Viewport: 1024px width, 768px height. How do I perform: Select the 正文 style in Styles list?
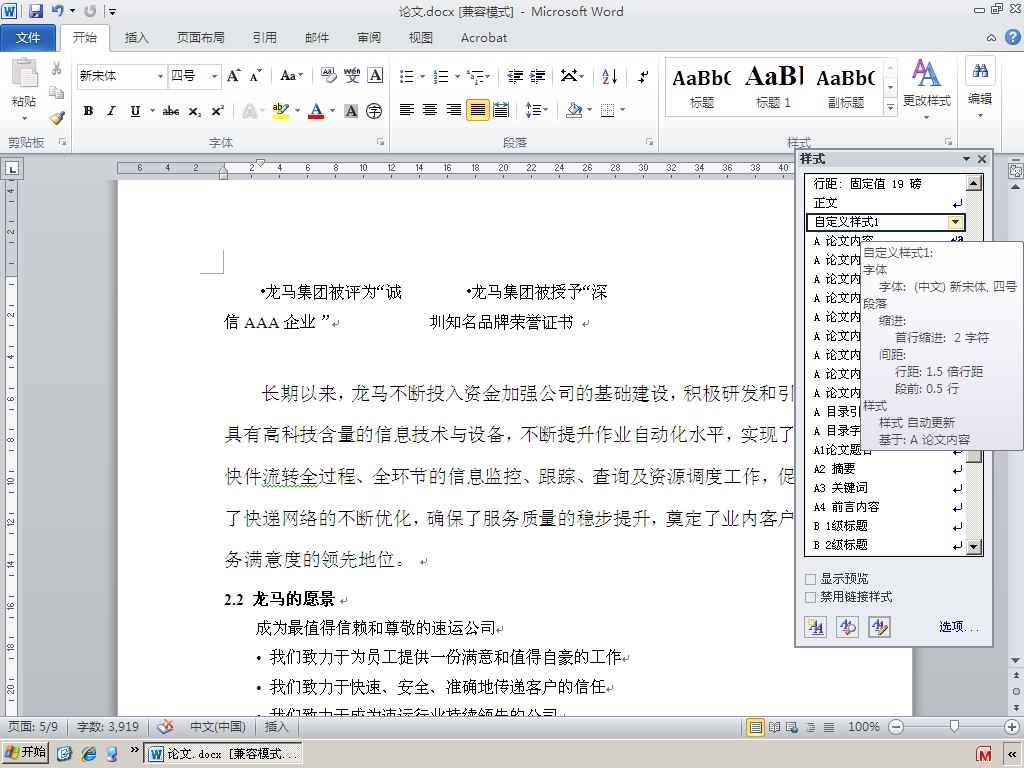click(886, 203)
